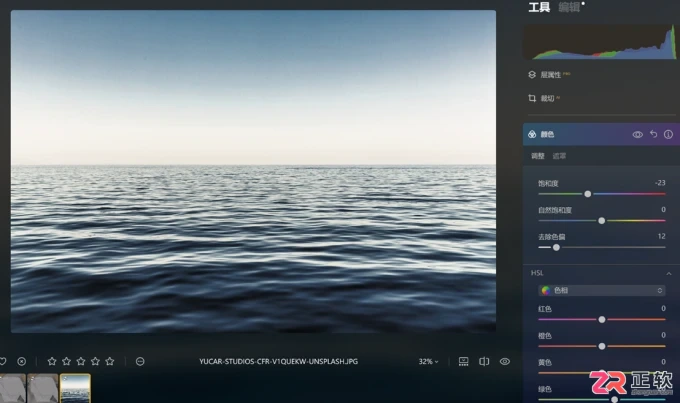Click the file name YUCAR-STUDIOS-CFR-V1QUEKW-UNSPLASH.JPG
680x403 pixels.
(x=278, y=361)
